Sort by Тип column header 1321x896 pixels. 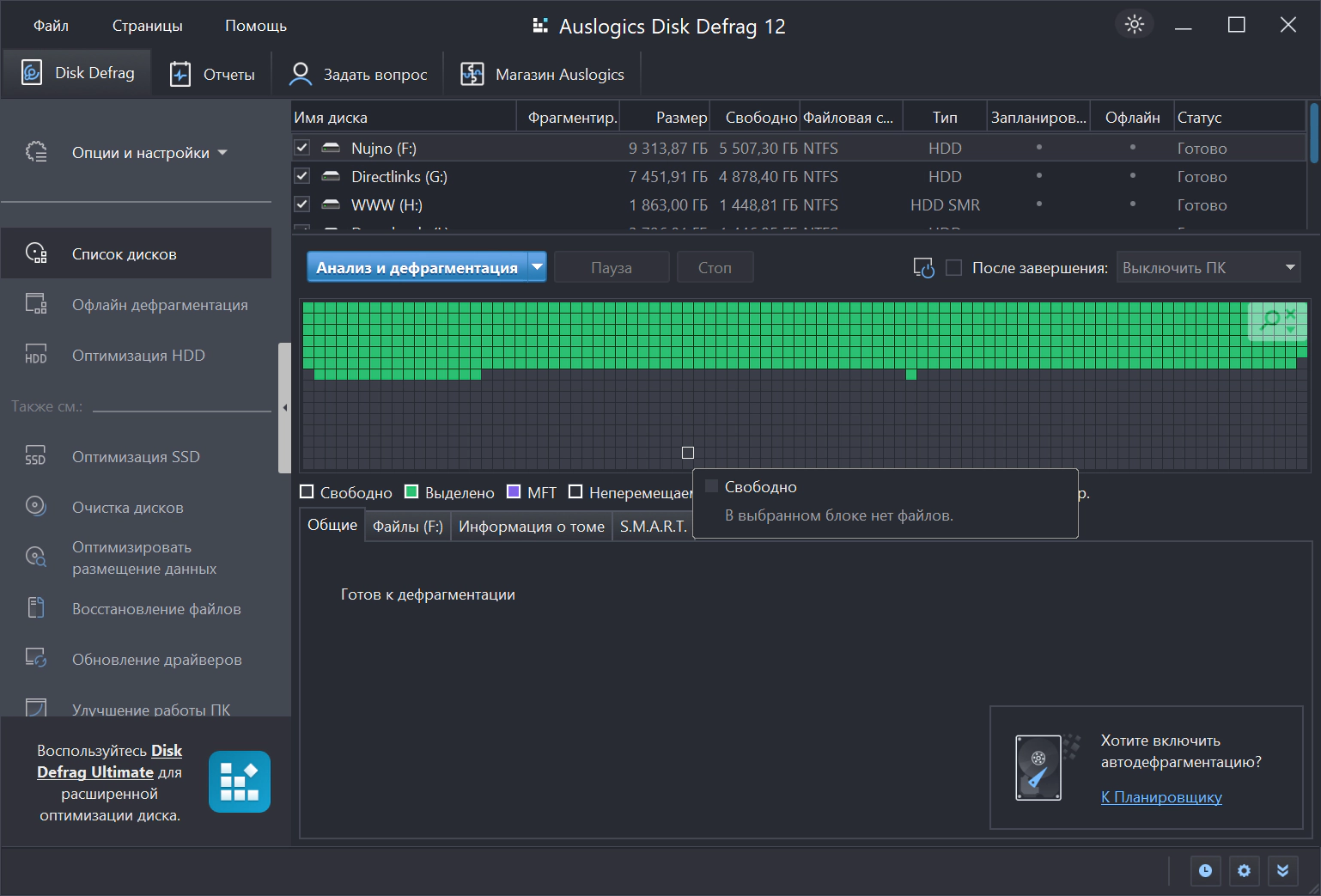(945, 118)
